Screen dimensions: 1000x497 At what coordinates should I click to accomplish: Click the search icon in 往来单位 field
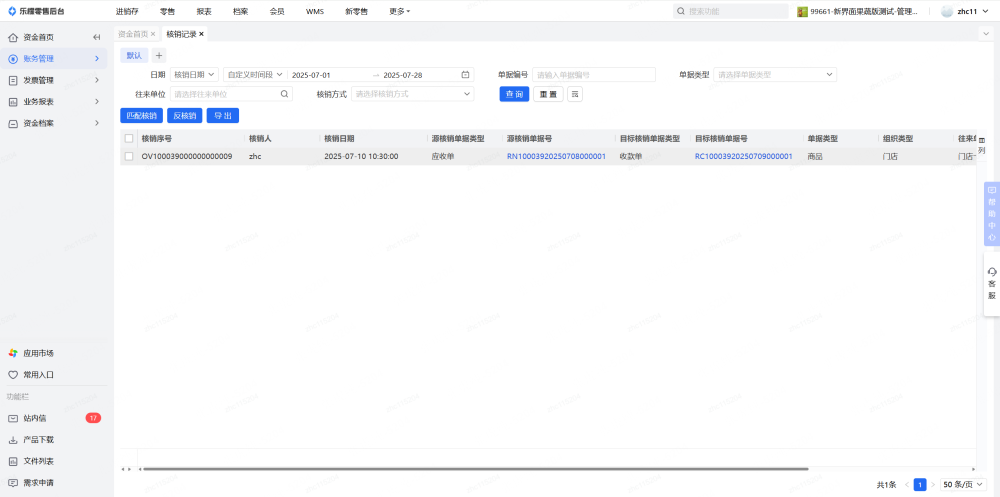pos(285,94)
